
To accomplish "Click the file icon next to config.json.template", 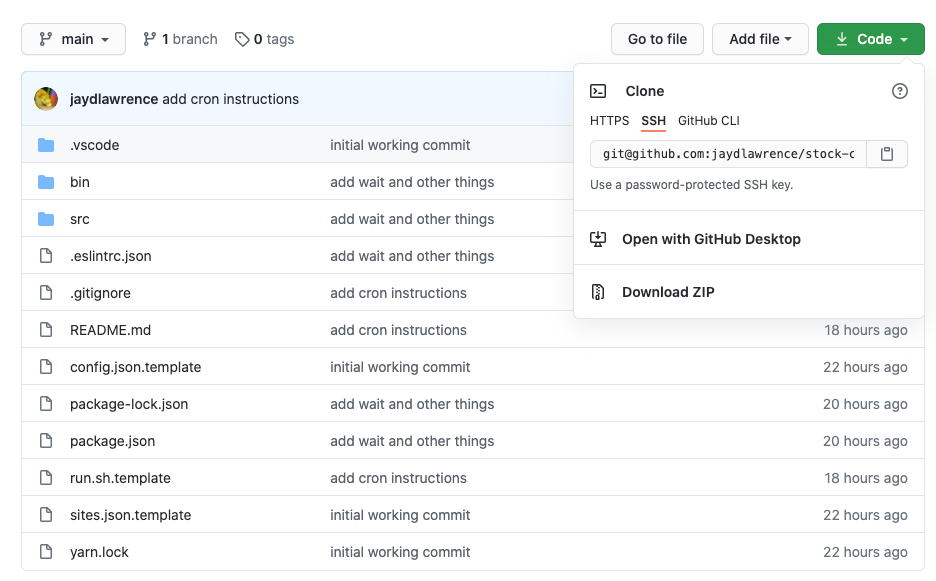I will tap(46, 367).
